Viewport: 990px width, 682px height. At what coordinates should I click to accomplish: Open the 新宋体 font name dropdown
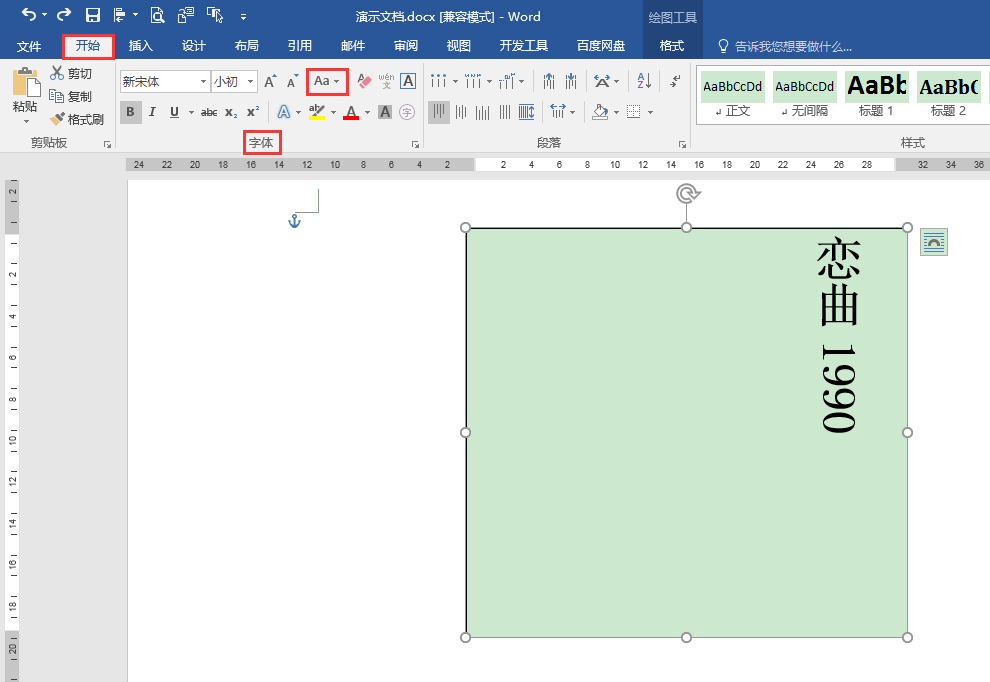(x=203, y=81)
